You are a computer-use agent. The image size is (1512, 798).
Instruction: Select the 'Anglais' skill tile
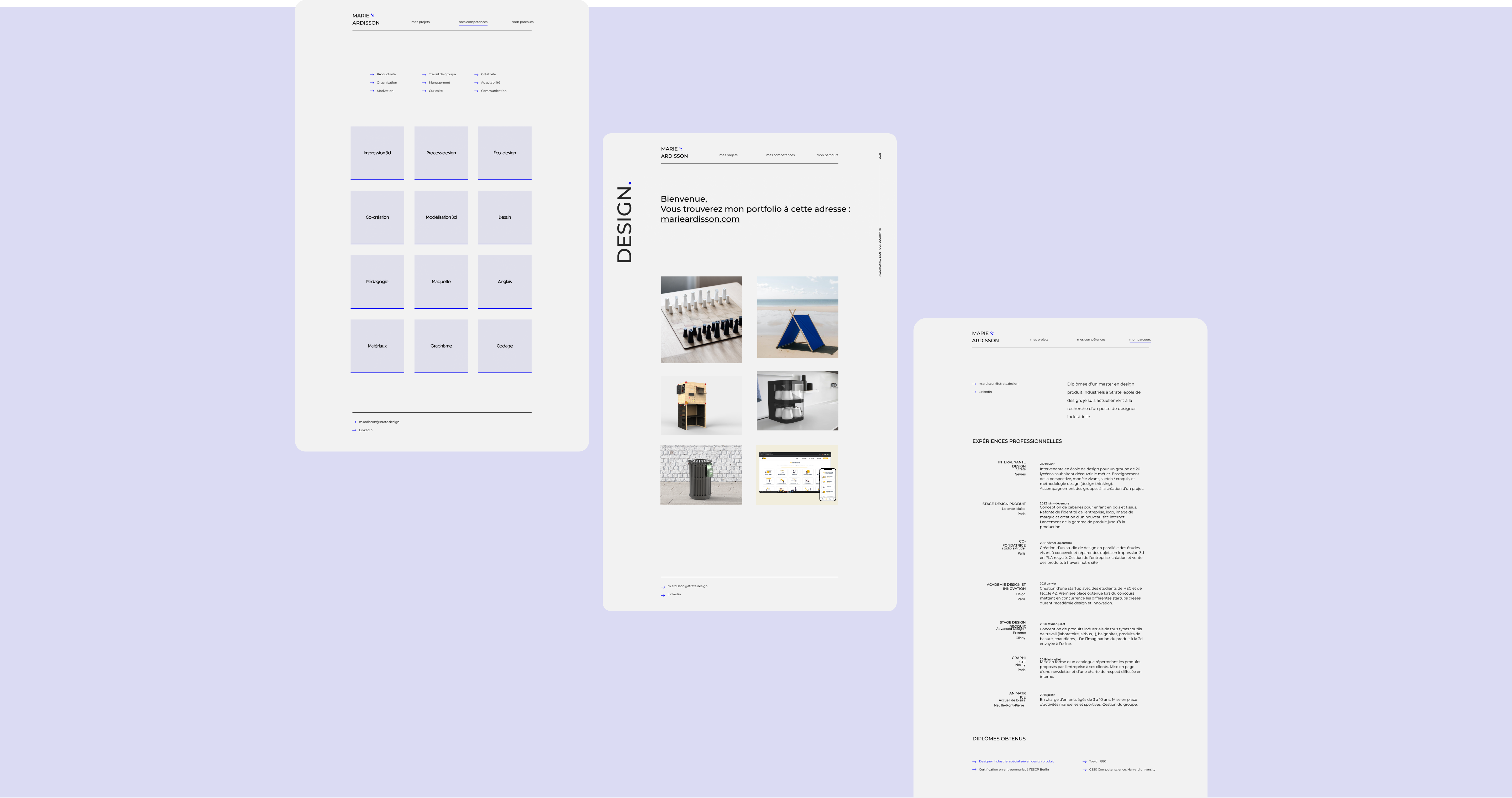(x=505, y=282)
